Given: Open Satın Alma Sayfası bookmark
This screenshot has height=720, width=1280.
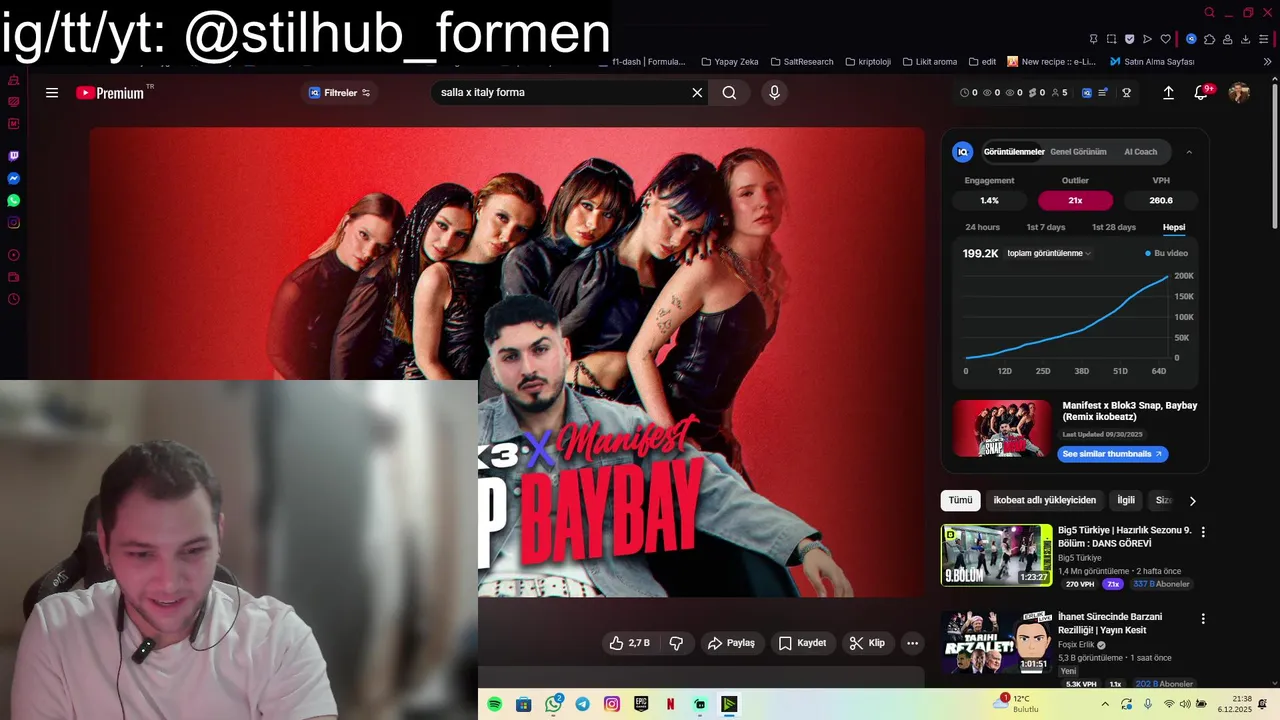Looking at the screenshot, I should pyautogui.click(x=1152, y=62).
